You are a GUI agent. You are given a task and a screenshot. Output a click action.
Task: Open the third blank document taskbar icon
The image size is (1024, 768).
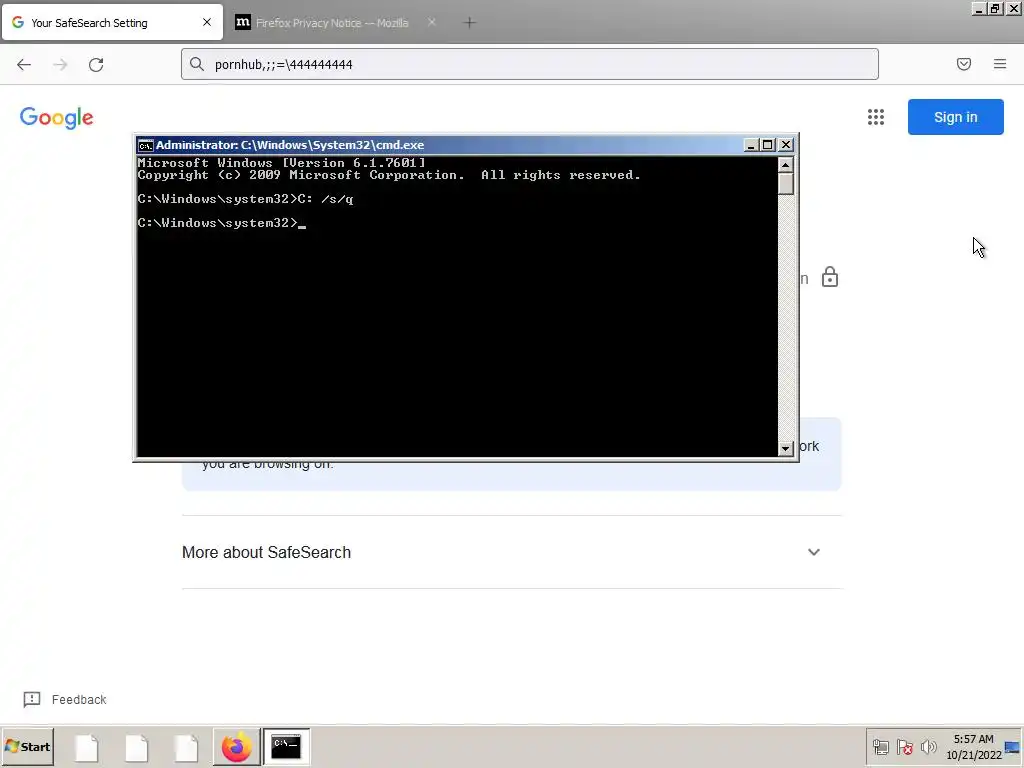pyautogui.click(x=186, y=747)
